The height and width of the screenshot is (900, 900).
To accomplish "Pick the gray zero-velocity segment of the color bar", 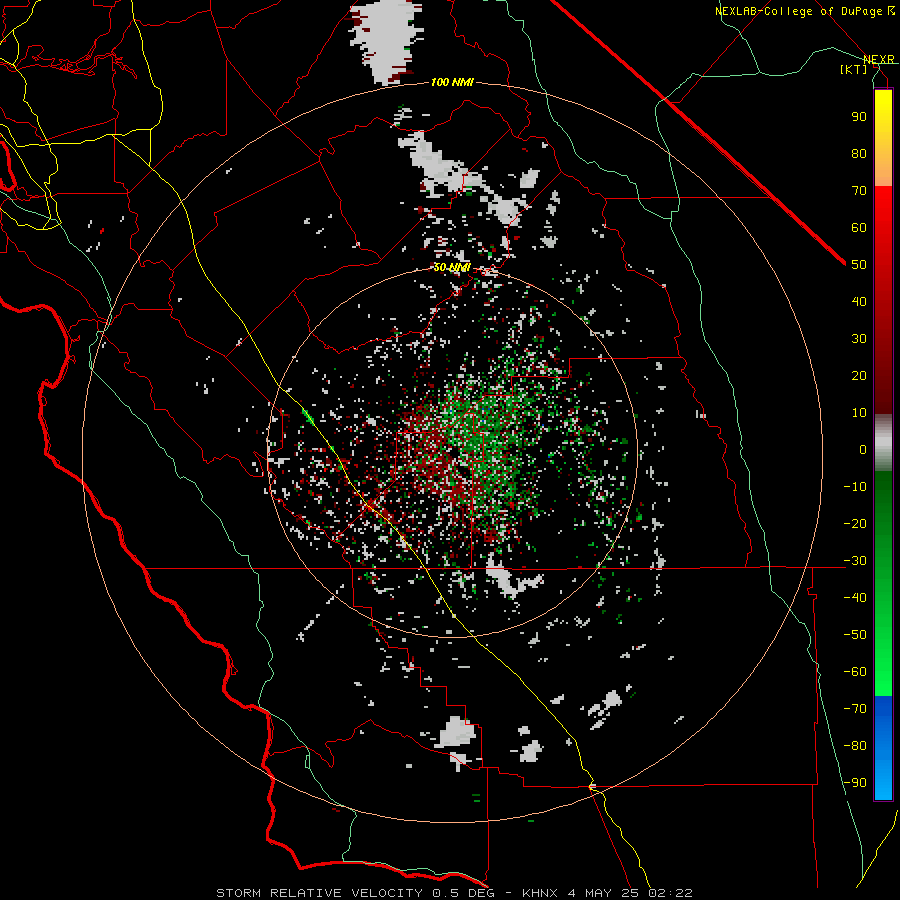I will click(x=883, y=443).
